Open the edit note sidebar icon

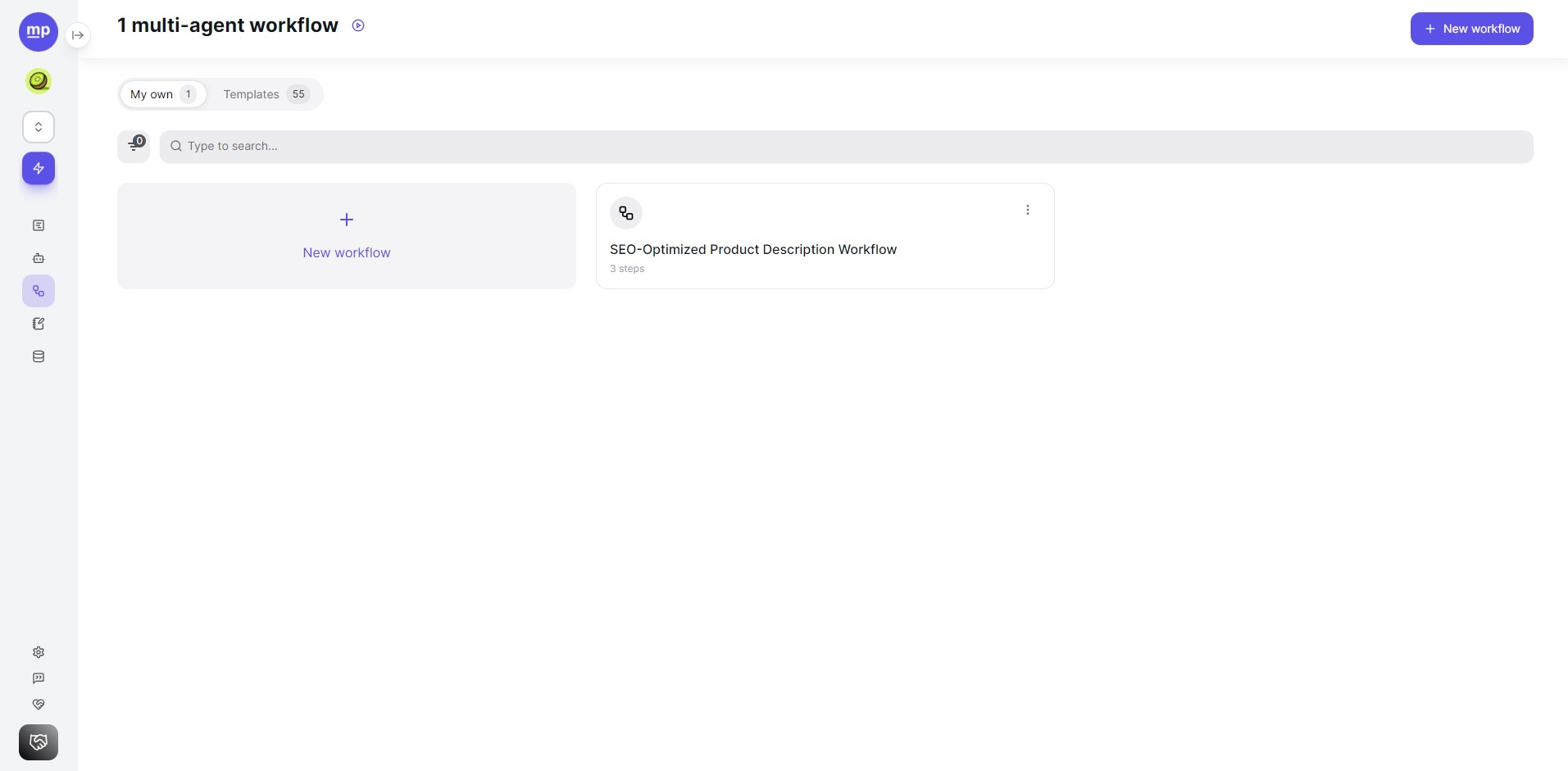click(x=39, y=324)
